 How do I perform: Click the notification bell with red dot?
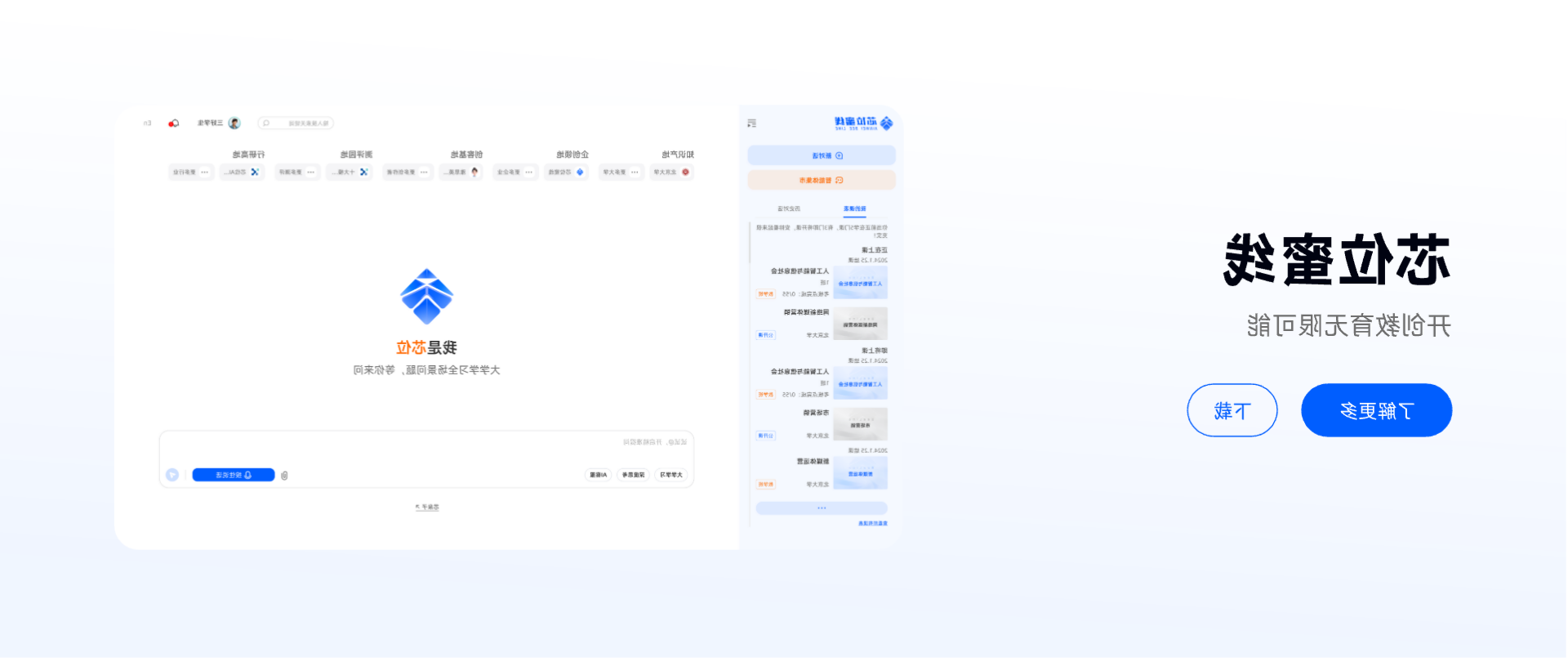(173, 123)
